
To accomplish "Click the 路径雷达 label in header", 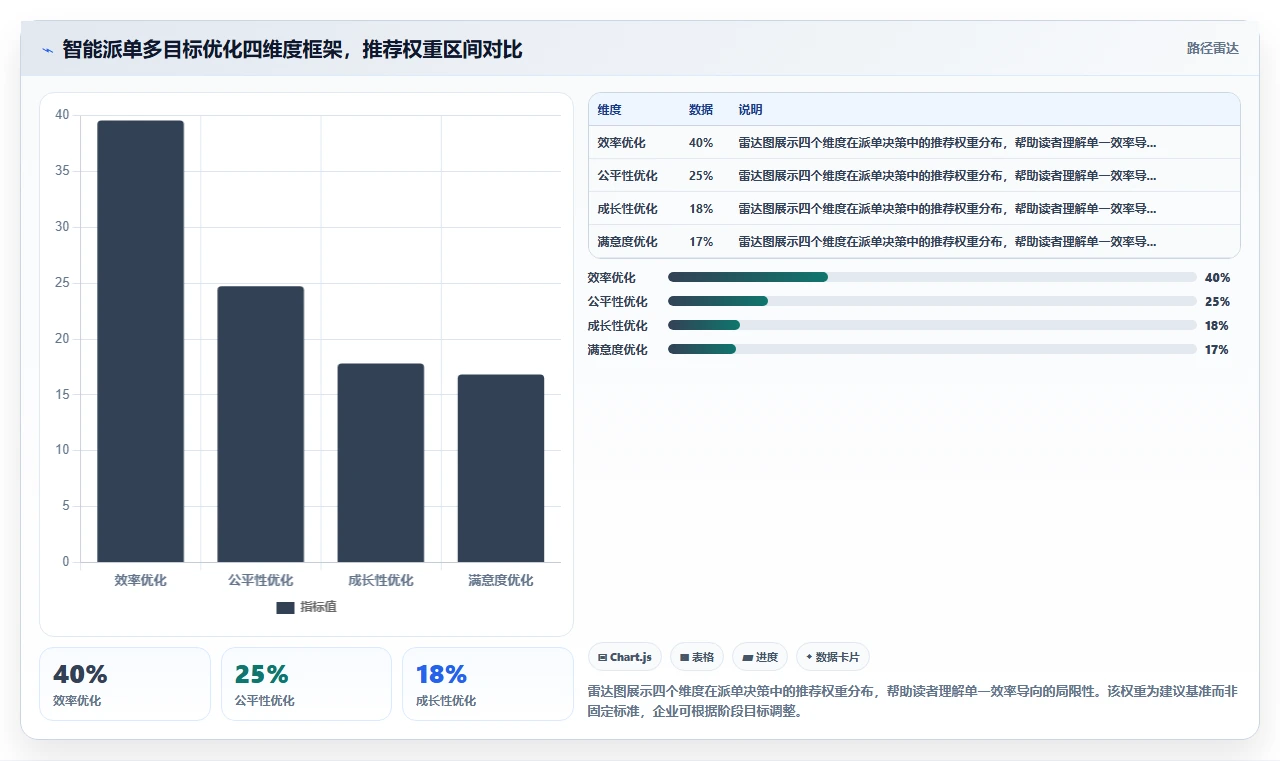I will [x=1213, y=48].
